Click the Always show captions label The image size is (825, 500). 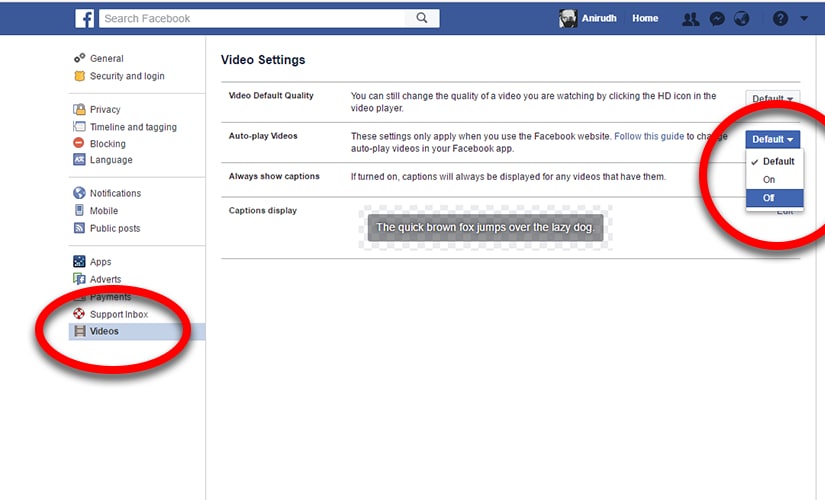coord(274,176)
